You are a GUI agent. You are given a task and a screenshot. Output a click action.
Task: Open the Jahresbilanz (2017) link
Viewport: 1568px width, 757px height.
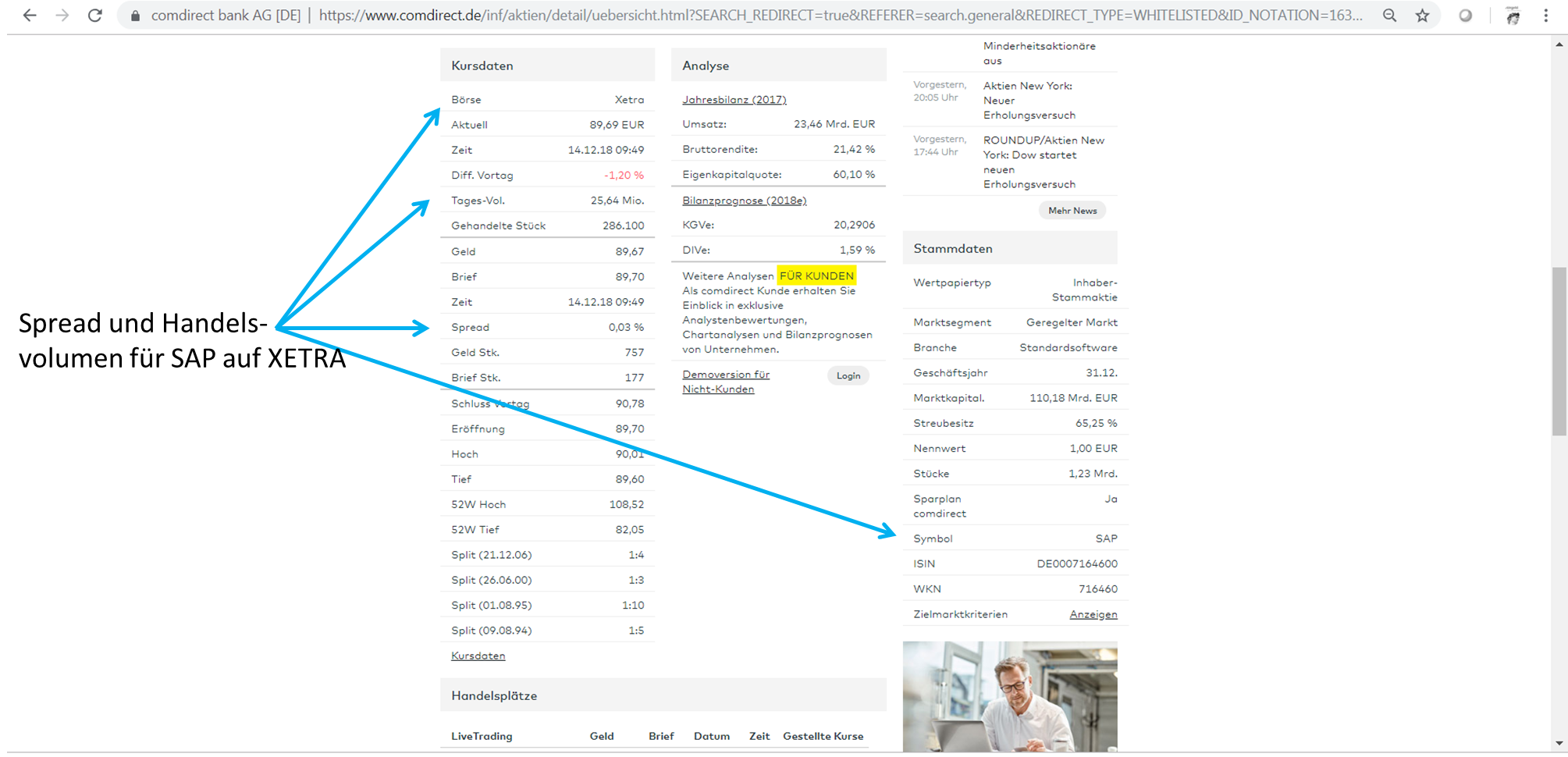coord(734,100)
